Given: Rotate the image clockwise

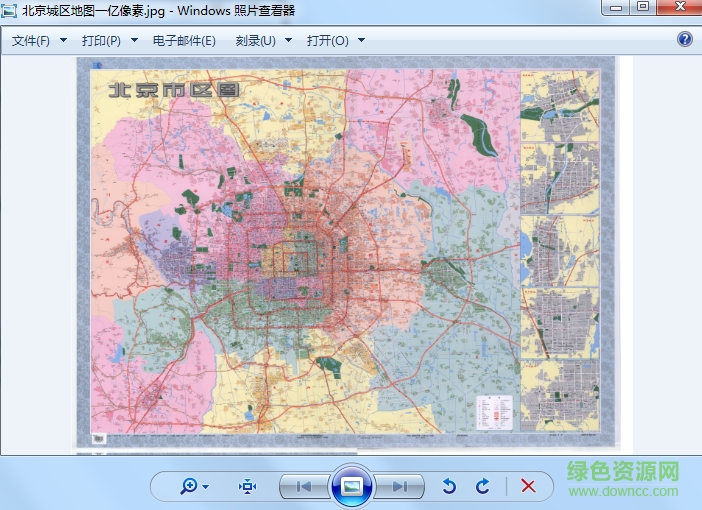Looking at the screenshot, I should 483,486.
